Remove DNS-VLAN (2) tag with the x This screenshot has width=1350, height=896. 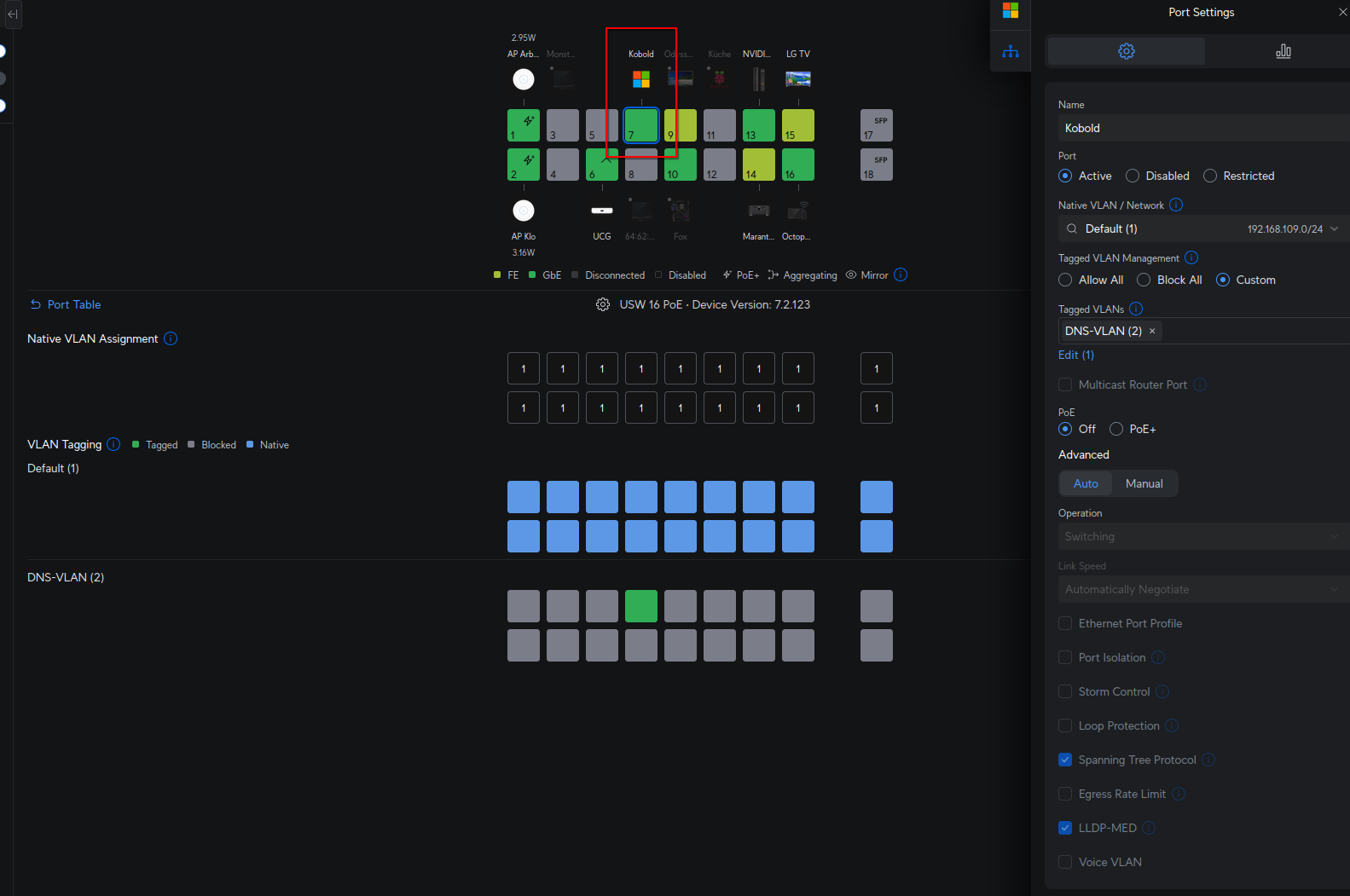[x=1152, y=331]
